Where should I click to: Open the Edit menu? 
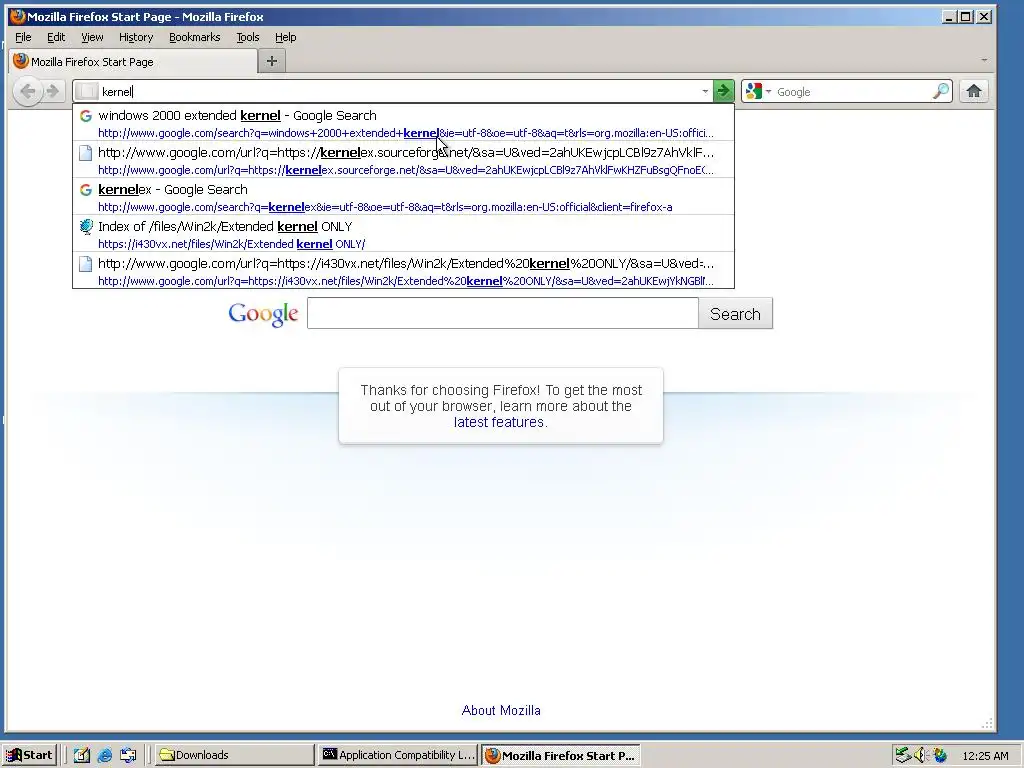[x=56, y=37]
